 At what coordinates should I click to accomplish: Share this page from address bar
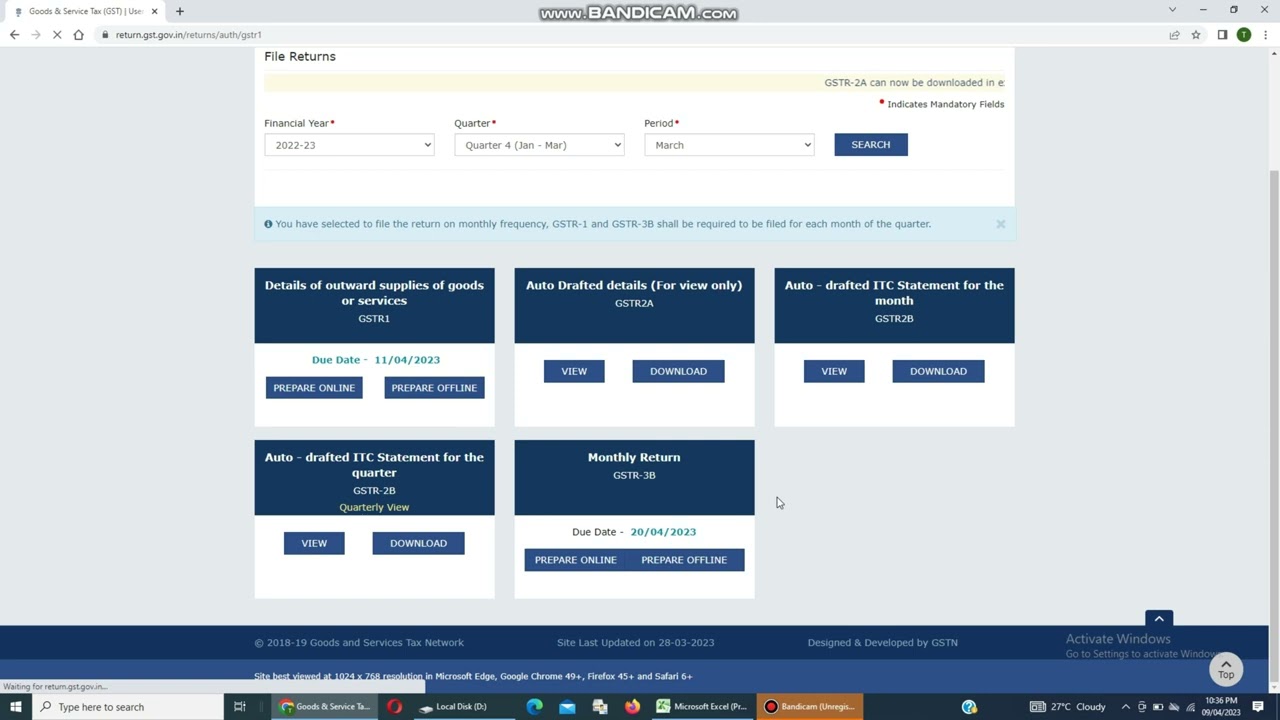click(x=1174, y=35)
